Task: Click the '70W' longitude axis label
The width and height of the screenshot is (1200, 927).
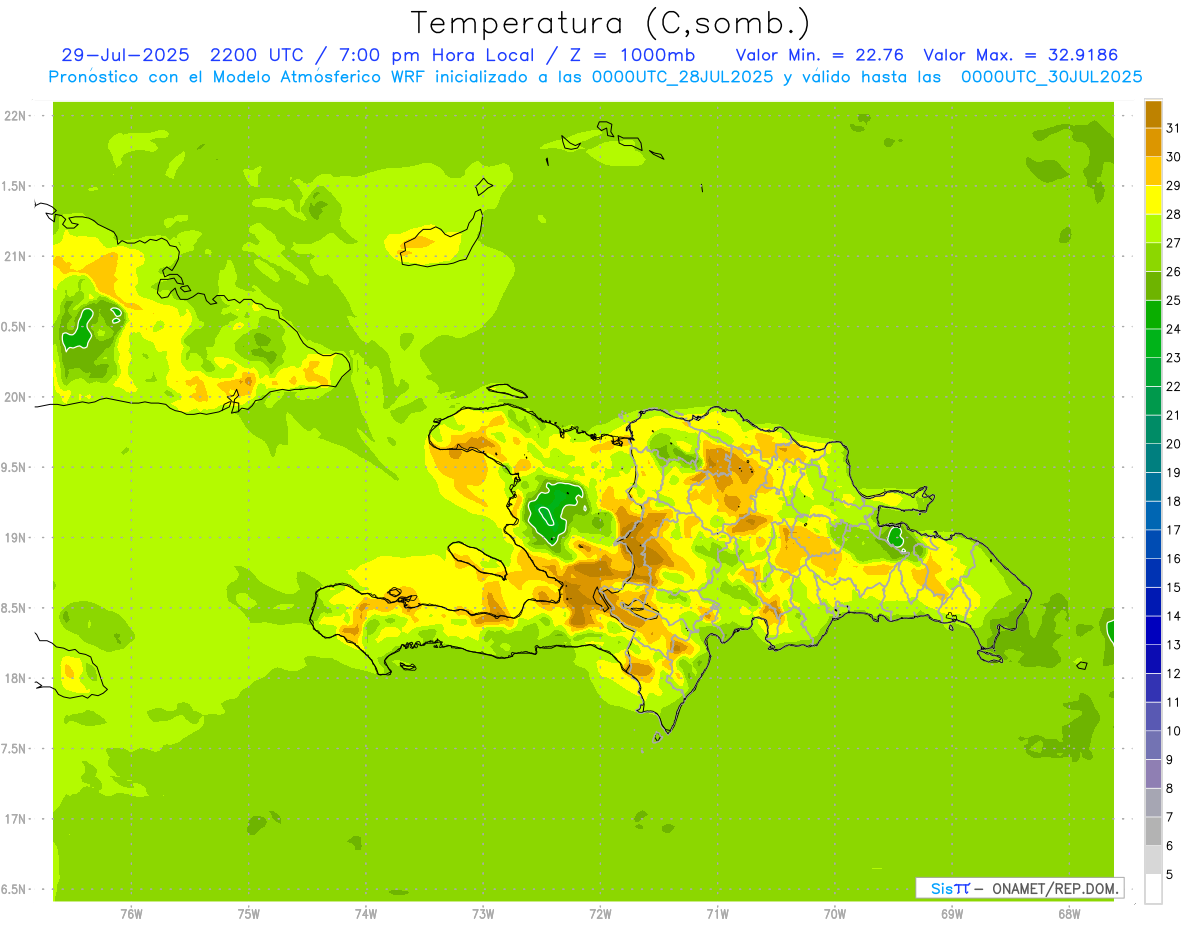Action: pos(834,913)
